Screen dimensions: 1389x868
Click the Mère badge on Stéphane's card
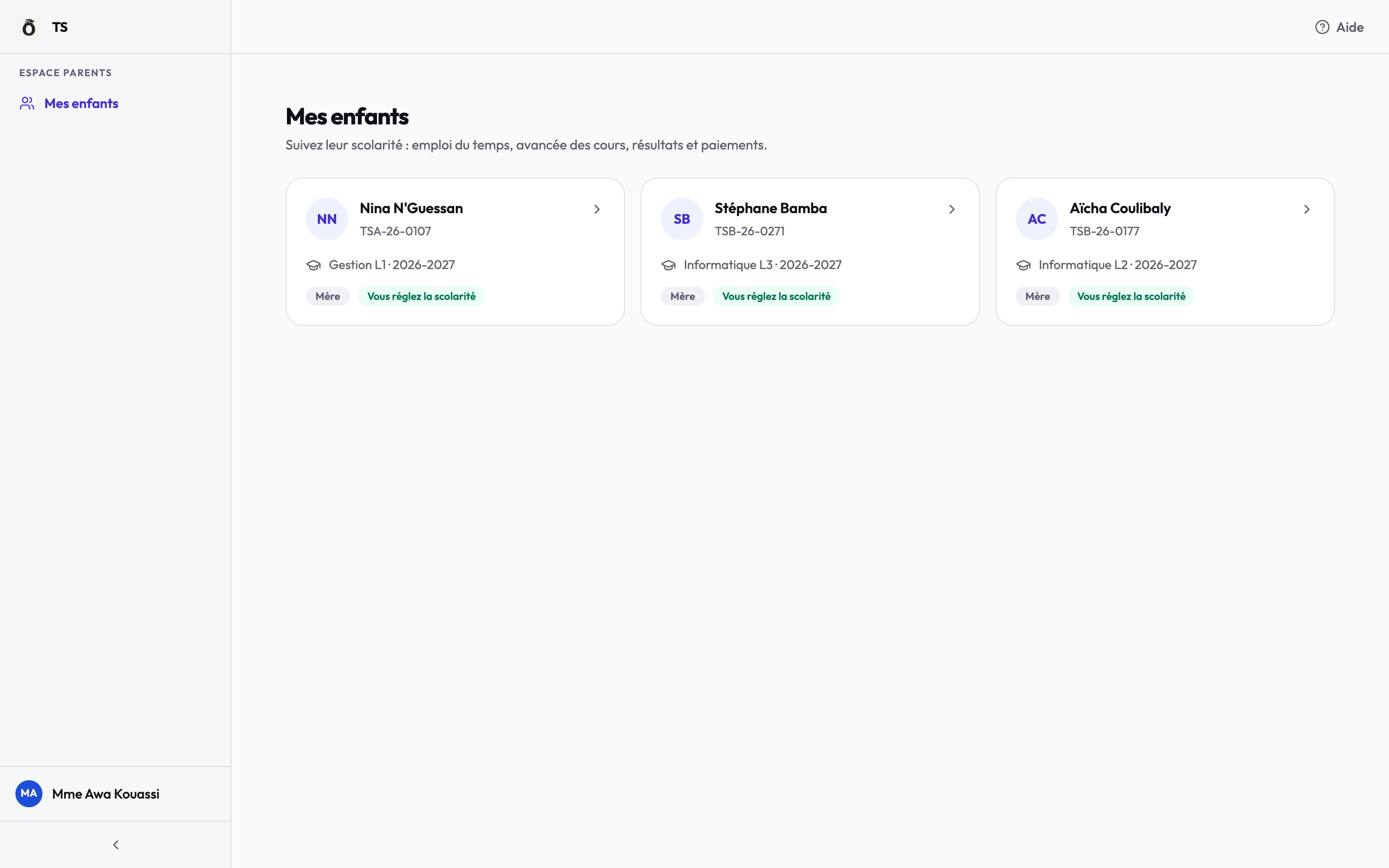click(682, 296)
